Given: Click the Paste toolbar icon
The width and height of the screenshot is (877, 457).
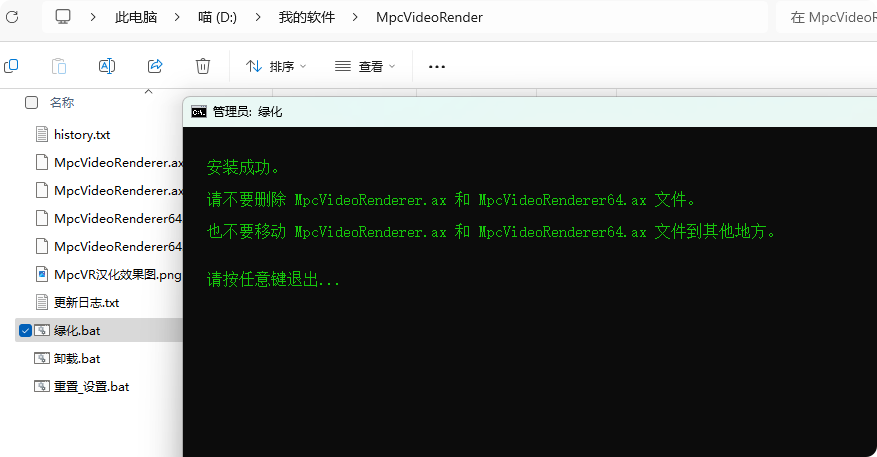Looking at the screenshot, I should [59, 66].
